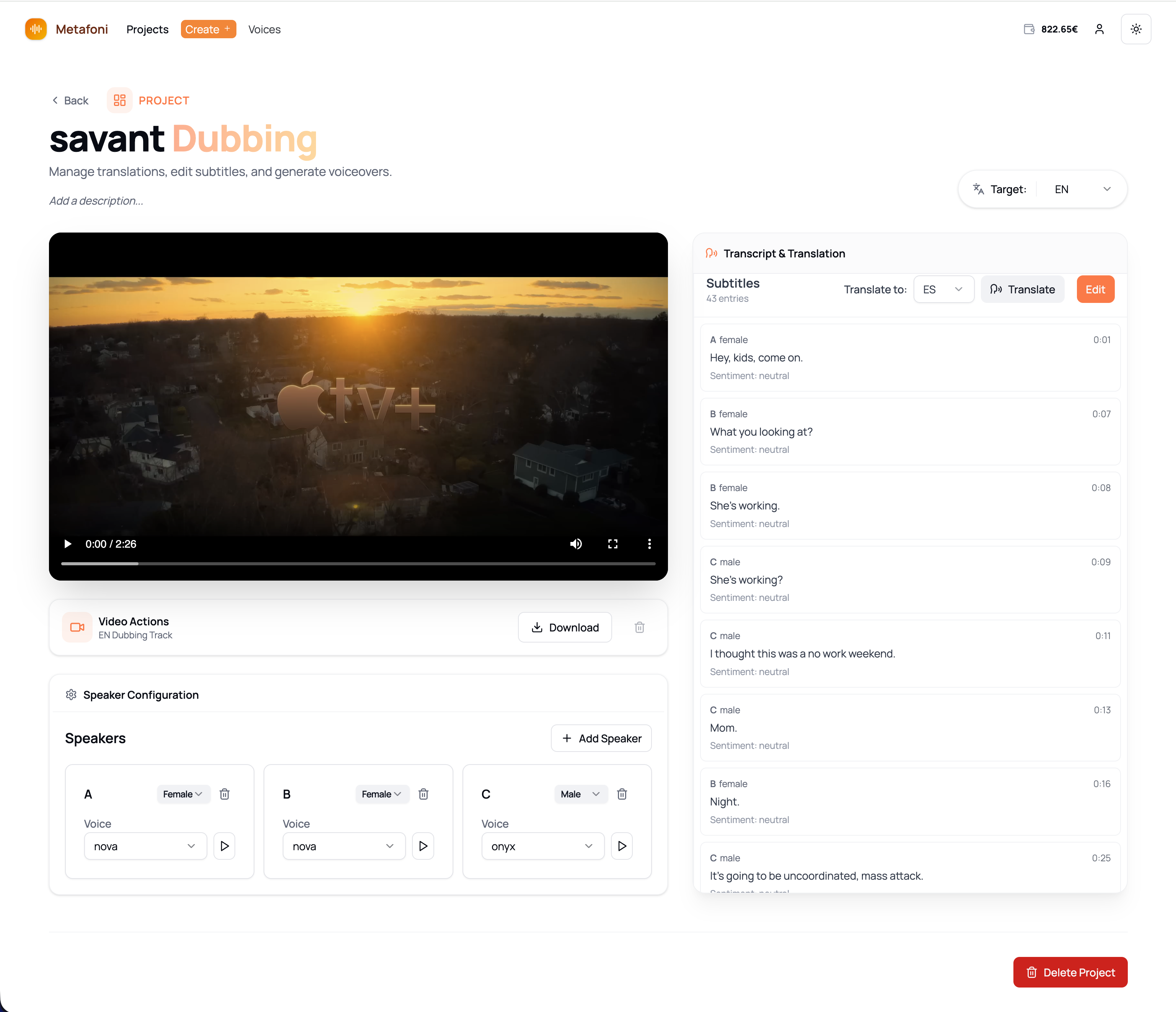
Task: Mute the video player volume
Action: coord(575,544)
